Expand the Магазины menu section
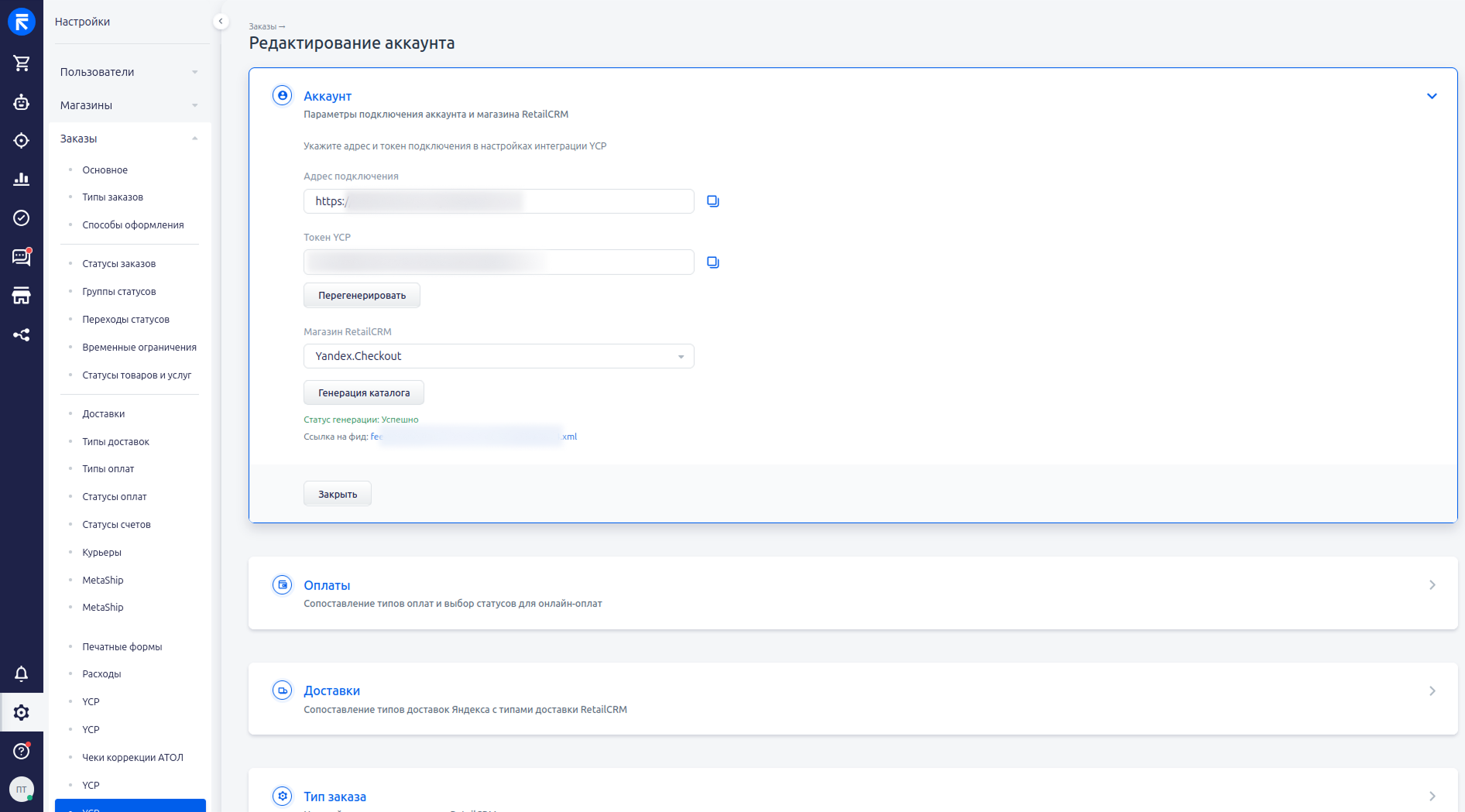 tap(129, 105)
